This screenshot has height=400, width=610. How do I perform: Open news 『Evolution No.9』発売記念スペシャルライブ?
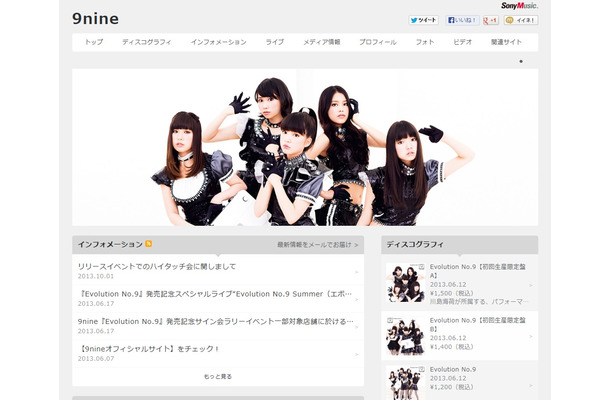(214, 294)
